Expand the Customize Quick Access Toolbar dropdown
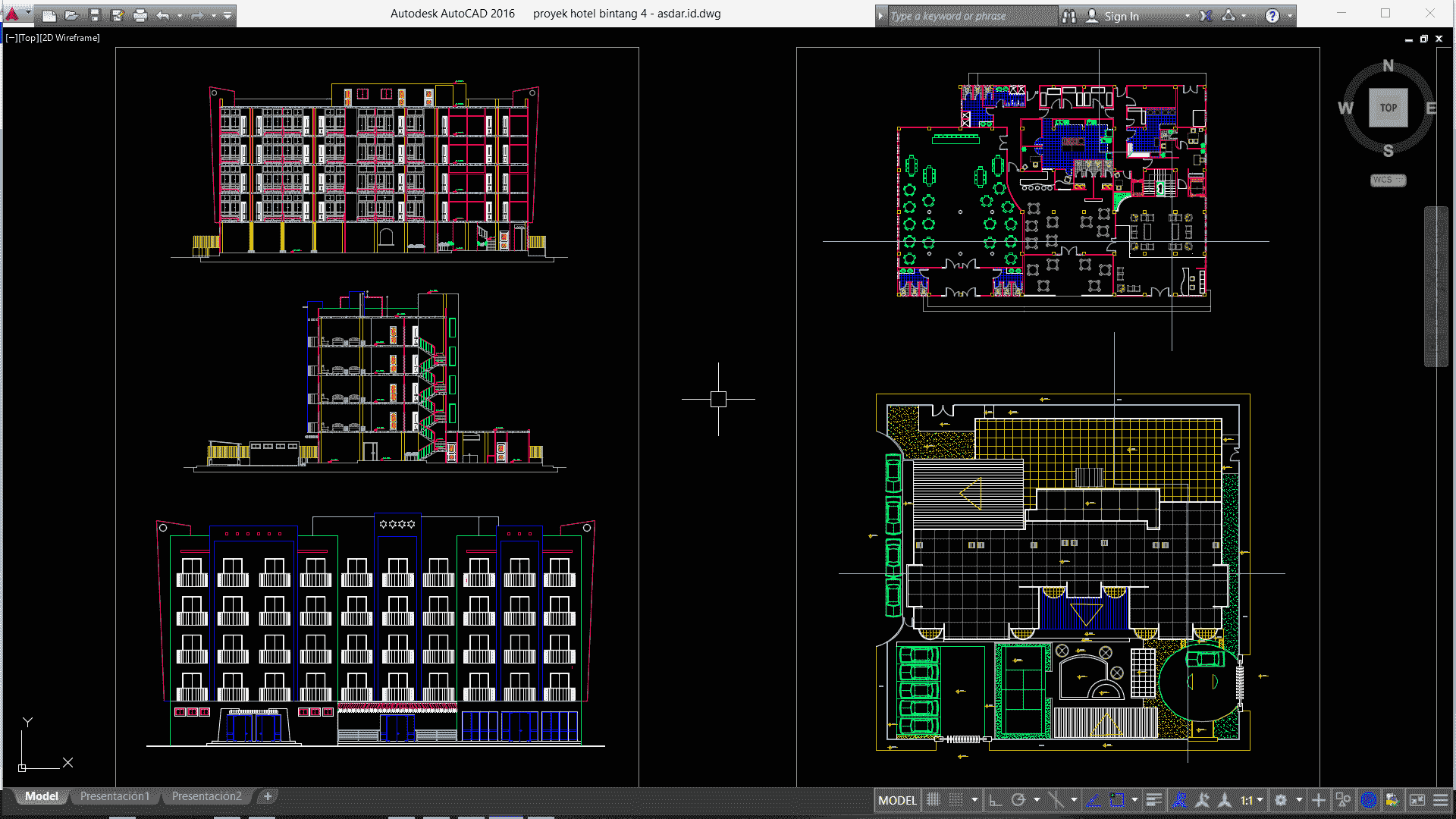 pyautogui.click(x=227, y=15)
